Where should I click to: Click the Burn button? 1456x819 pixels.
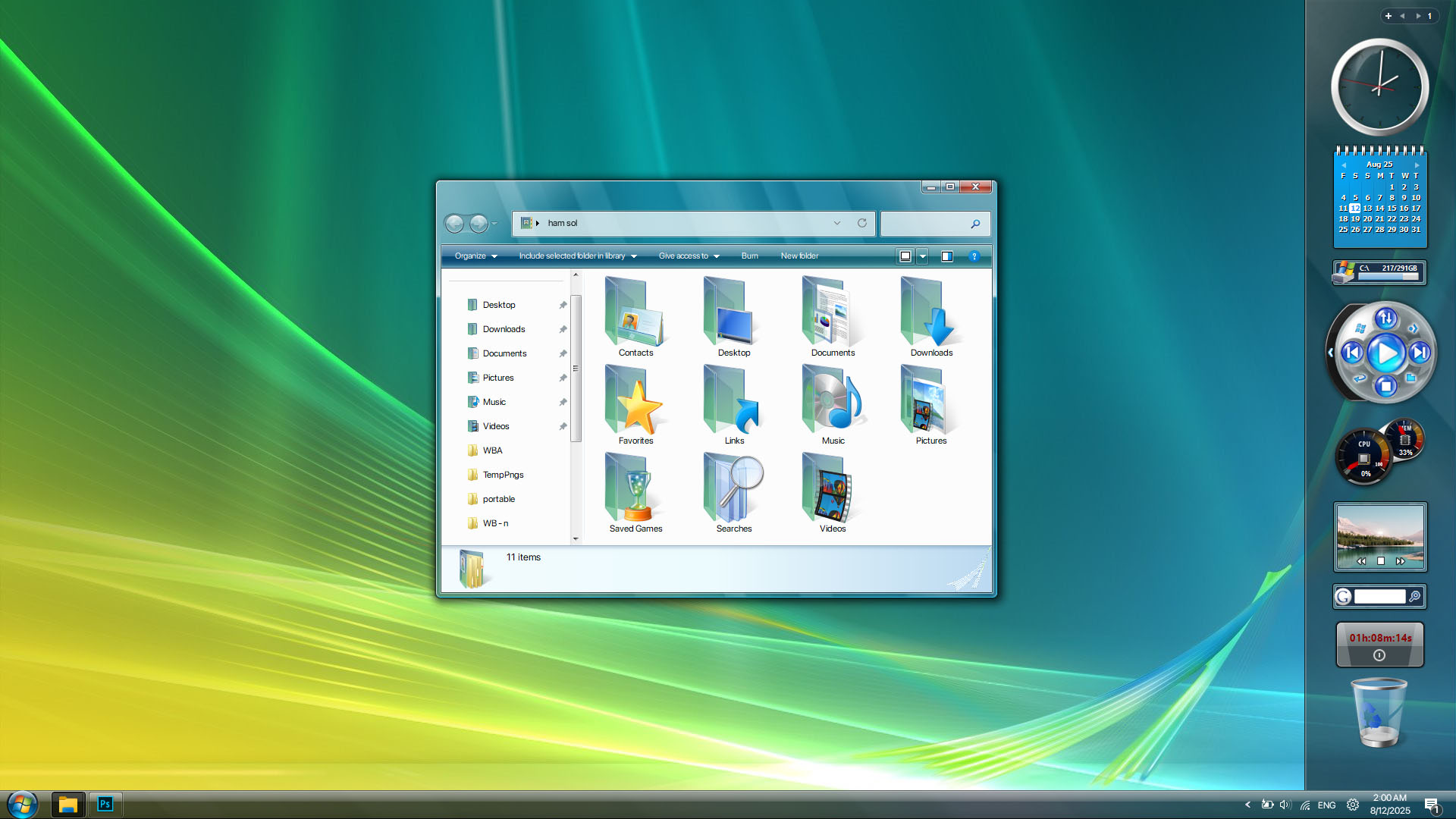(x=749, y=256)
